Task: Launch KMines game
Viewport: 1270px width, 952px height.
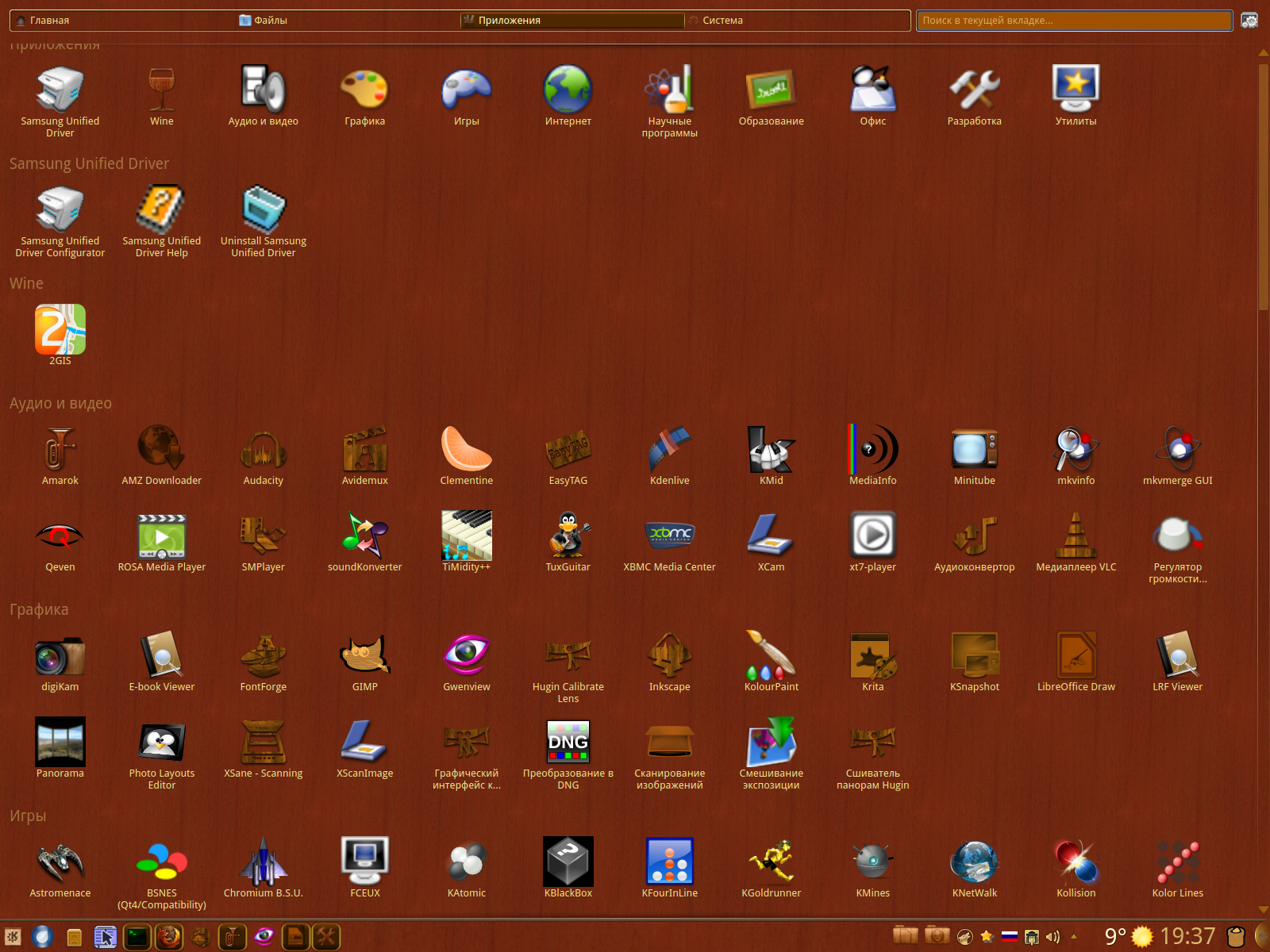Action: 873,869
